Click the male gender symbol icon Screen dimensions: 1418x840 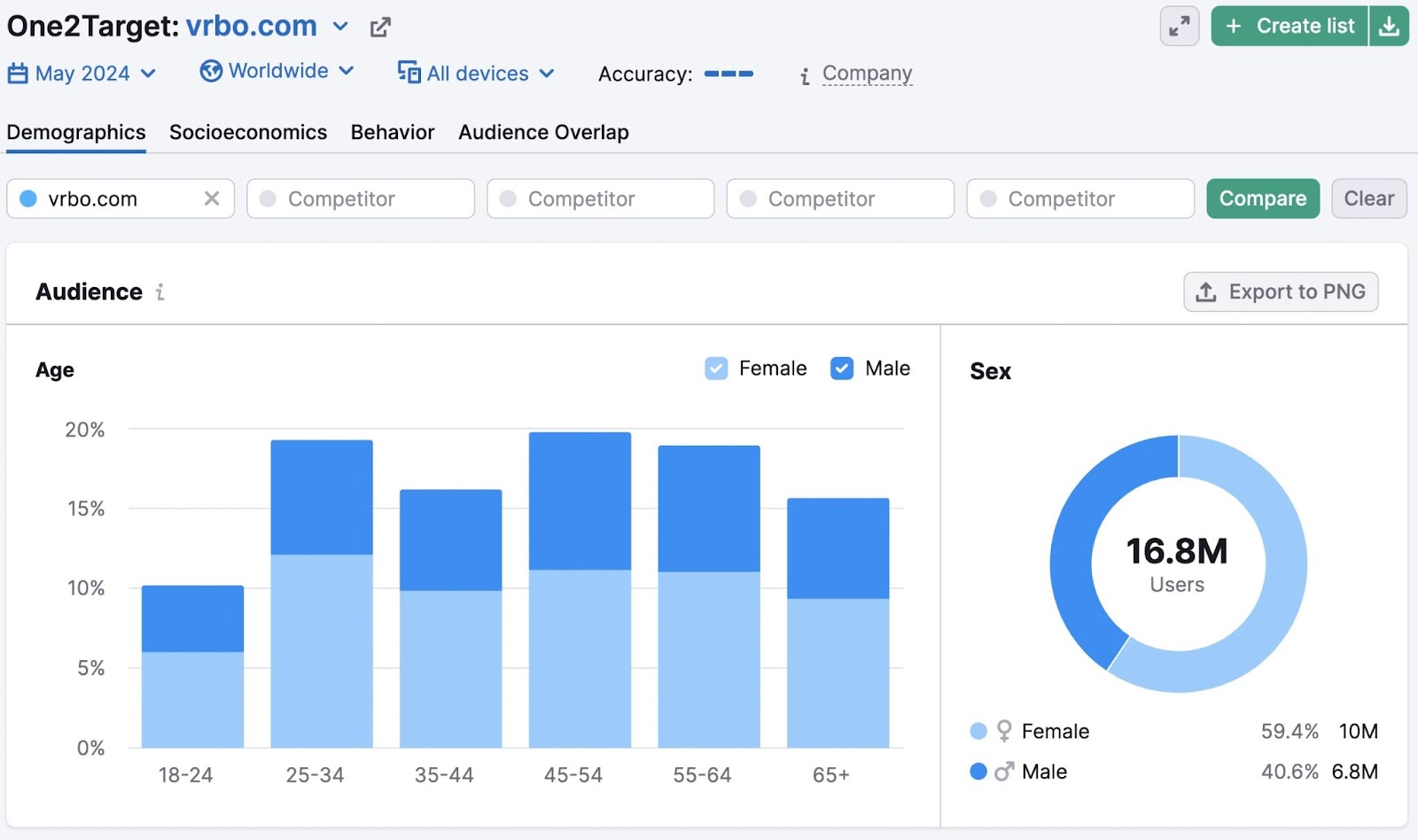(x=1003, y=772)
